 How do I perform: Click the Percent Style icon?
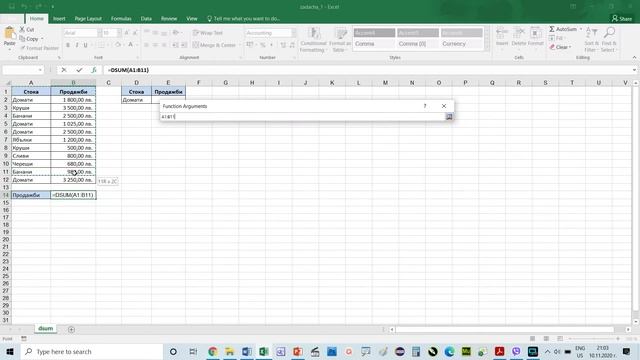262,45
